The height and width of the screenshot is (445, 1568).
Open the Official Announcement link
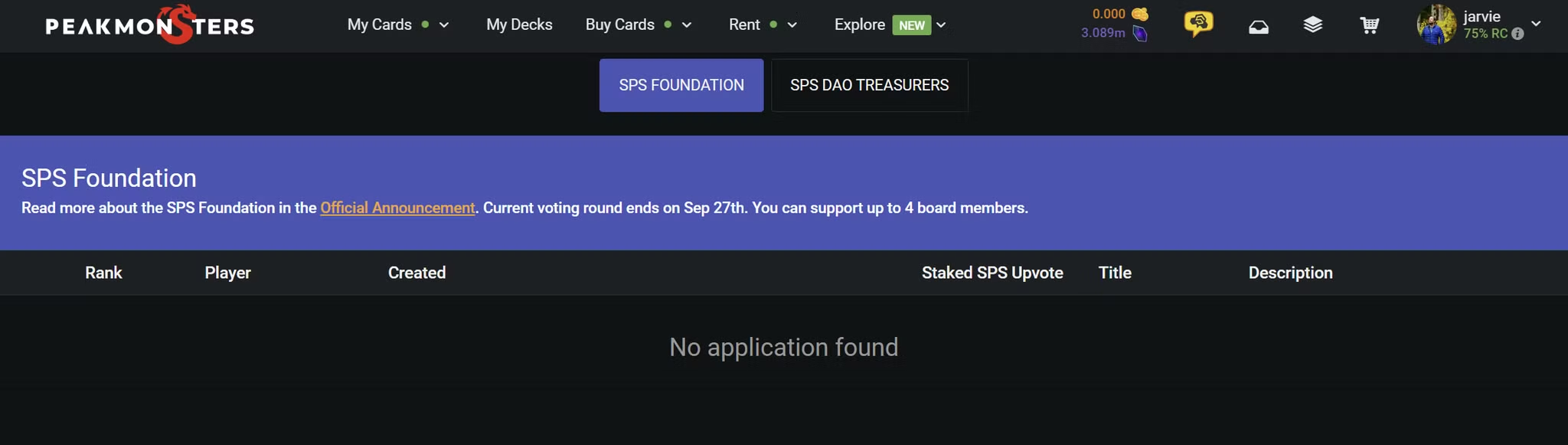[x=397, y=208]
